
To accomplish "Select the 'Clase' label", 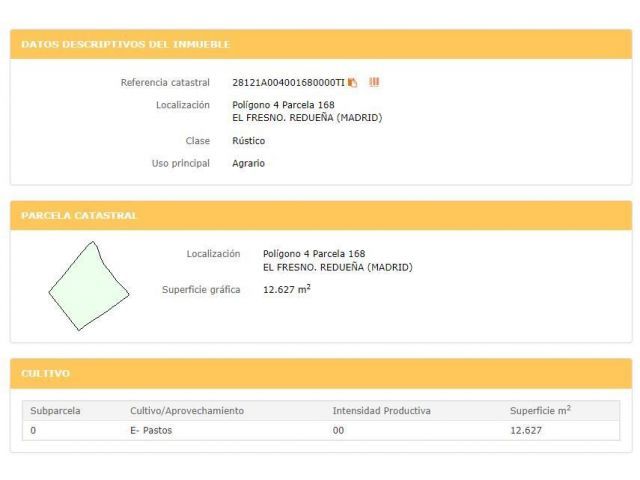I will 198,141.
